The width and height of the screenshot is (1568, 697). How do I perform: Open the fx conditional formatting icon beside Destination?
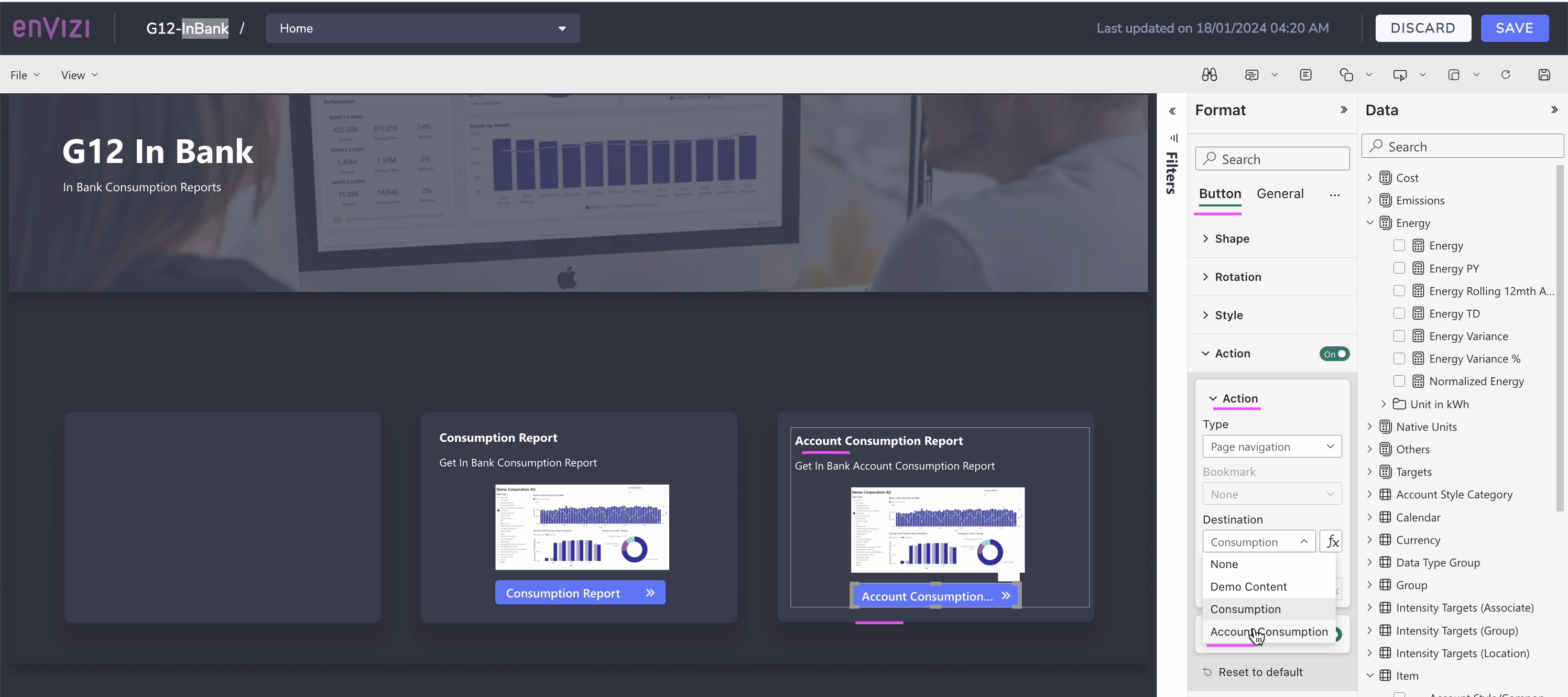pos(1331,541)
